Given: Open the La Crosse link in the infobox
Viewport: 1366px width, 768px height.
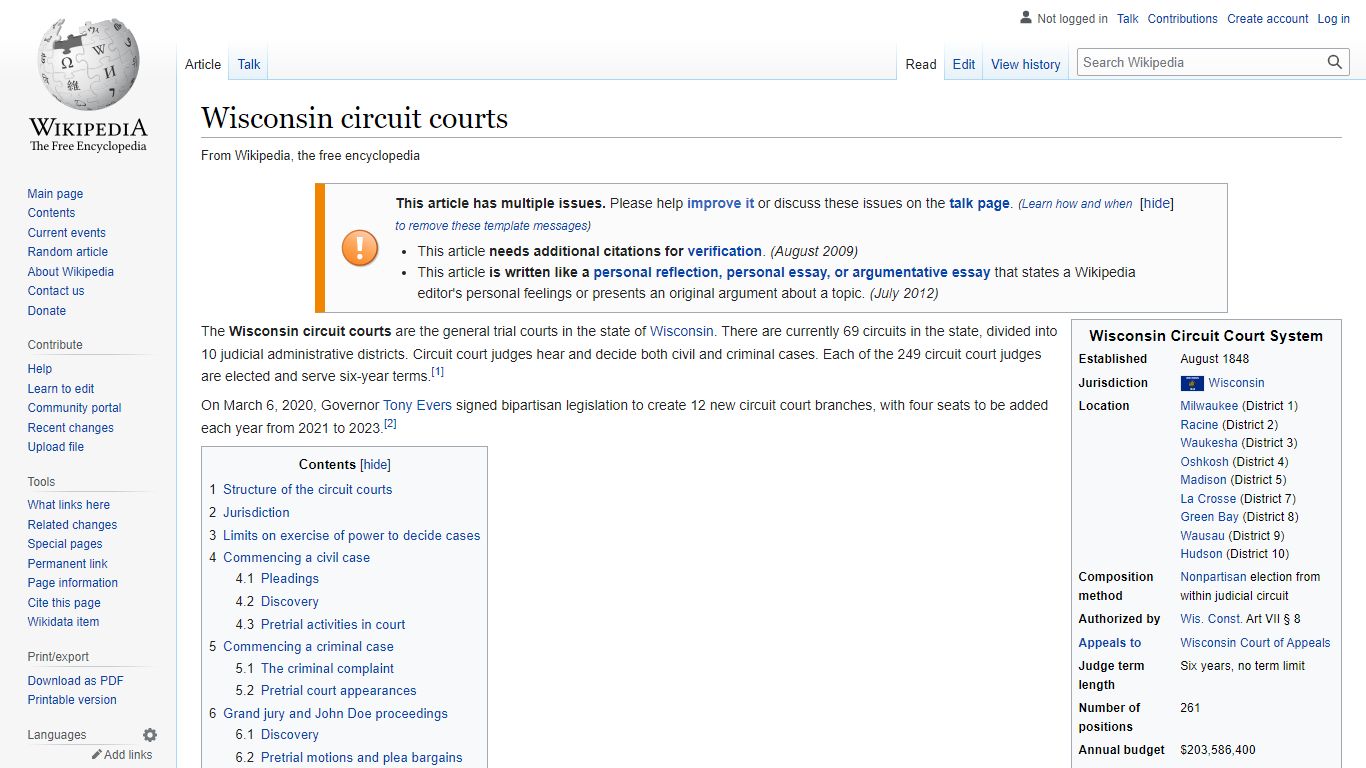Looking at the screenshot, I should tap(1208, 498).
